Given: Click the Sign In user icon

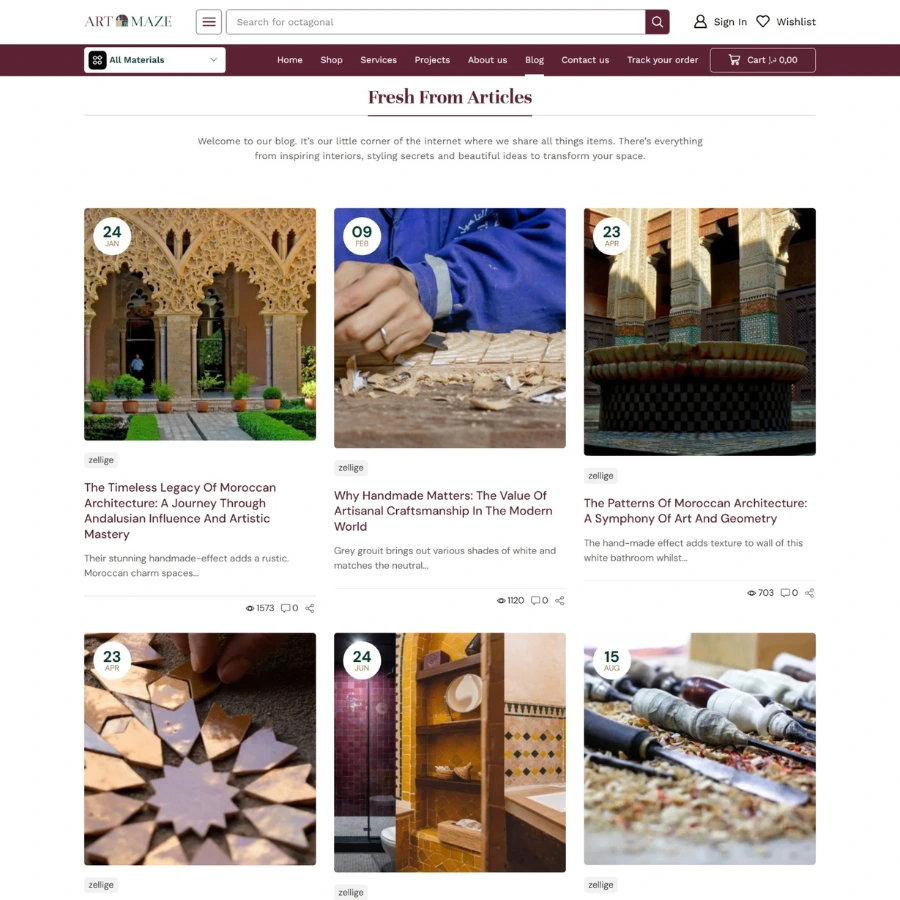Looking at the screenshot, I should 700,22.
